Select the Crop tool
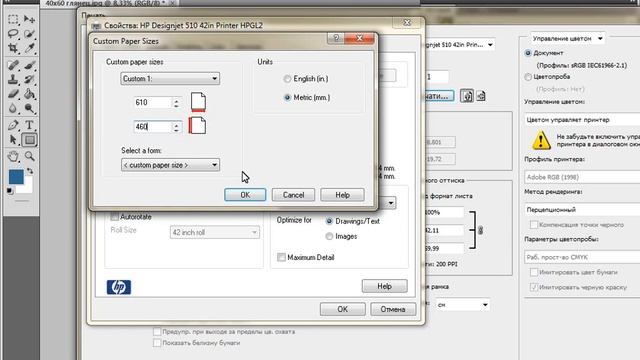 pyautogui.click(x=13, y=48)
